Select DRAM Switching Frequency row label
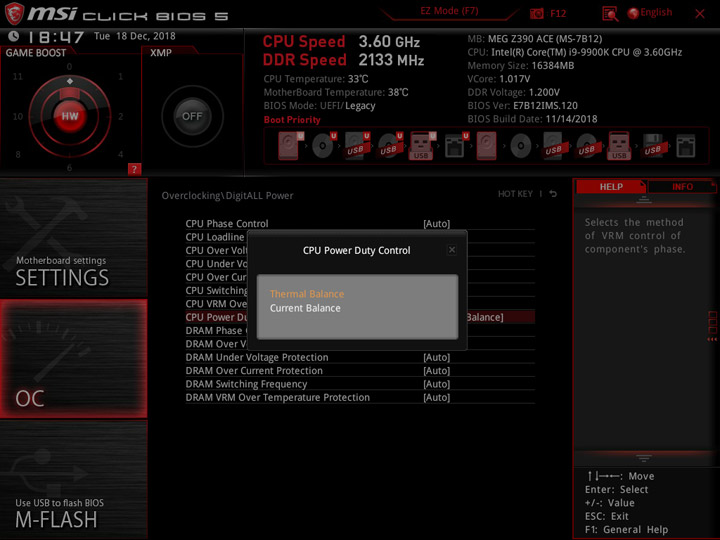 [x=246, y=384]
